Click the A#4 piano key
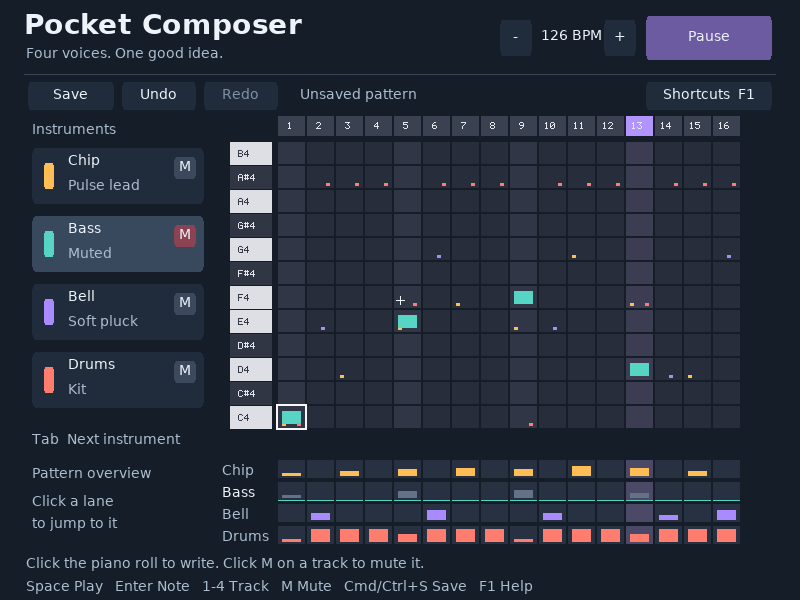The image size is (800, 600). (x=251, y=178)
